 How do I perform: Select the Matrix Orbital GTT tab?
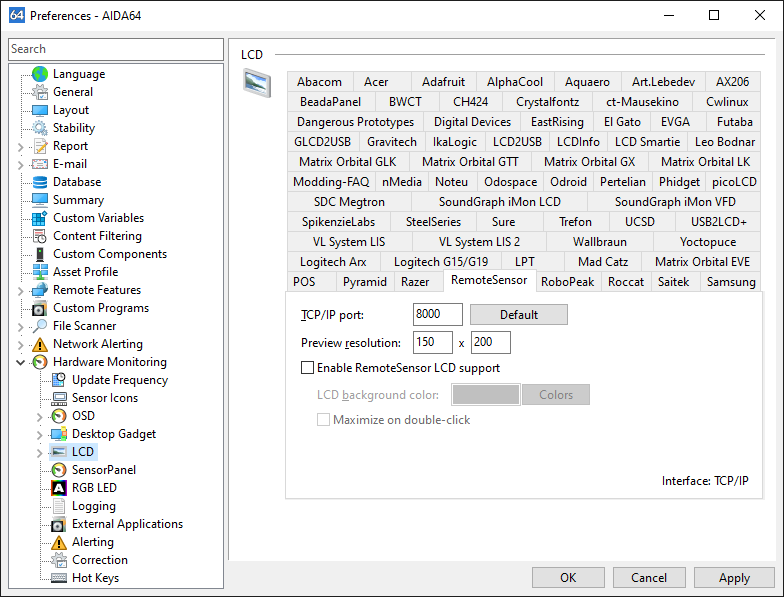pos(470,162)
